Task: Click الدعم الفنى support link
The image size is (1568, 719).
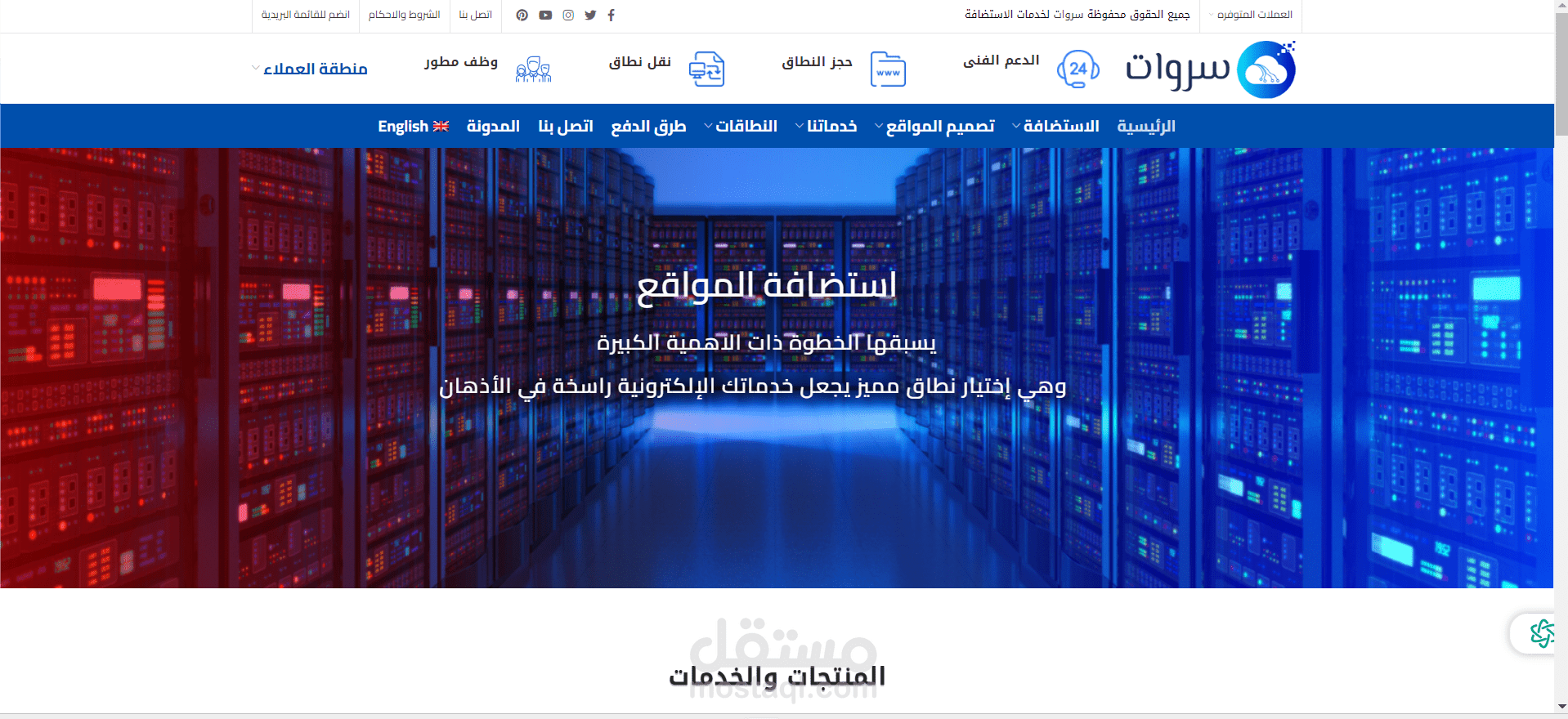Action: pos(1001,60)
